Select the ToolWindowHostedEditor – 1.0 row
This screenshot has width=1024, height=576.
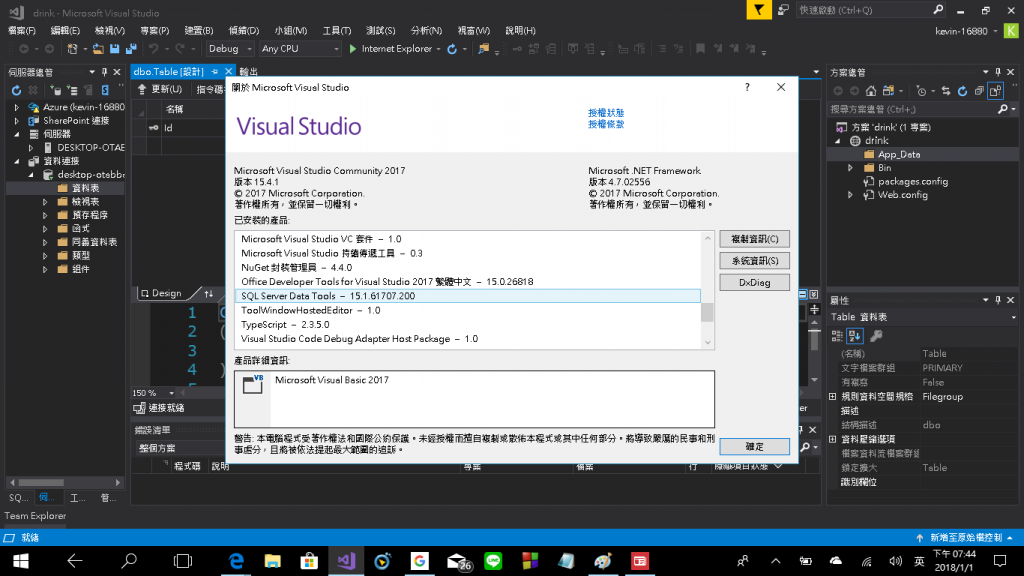tap(310, 310)
